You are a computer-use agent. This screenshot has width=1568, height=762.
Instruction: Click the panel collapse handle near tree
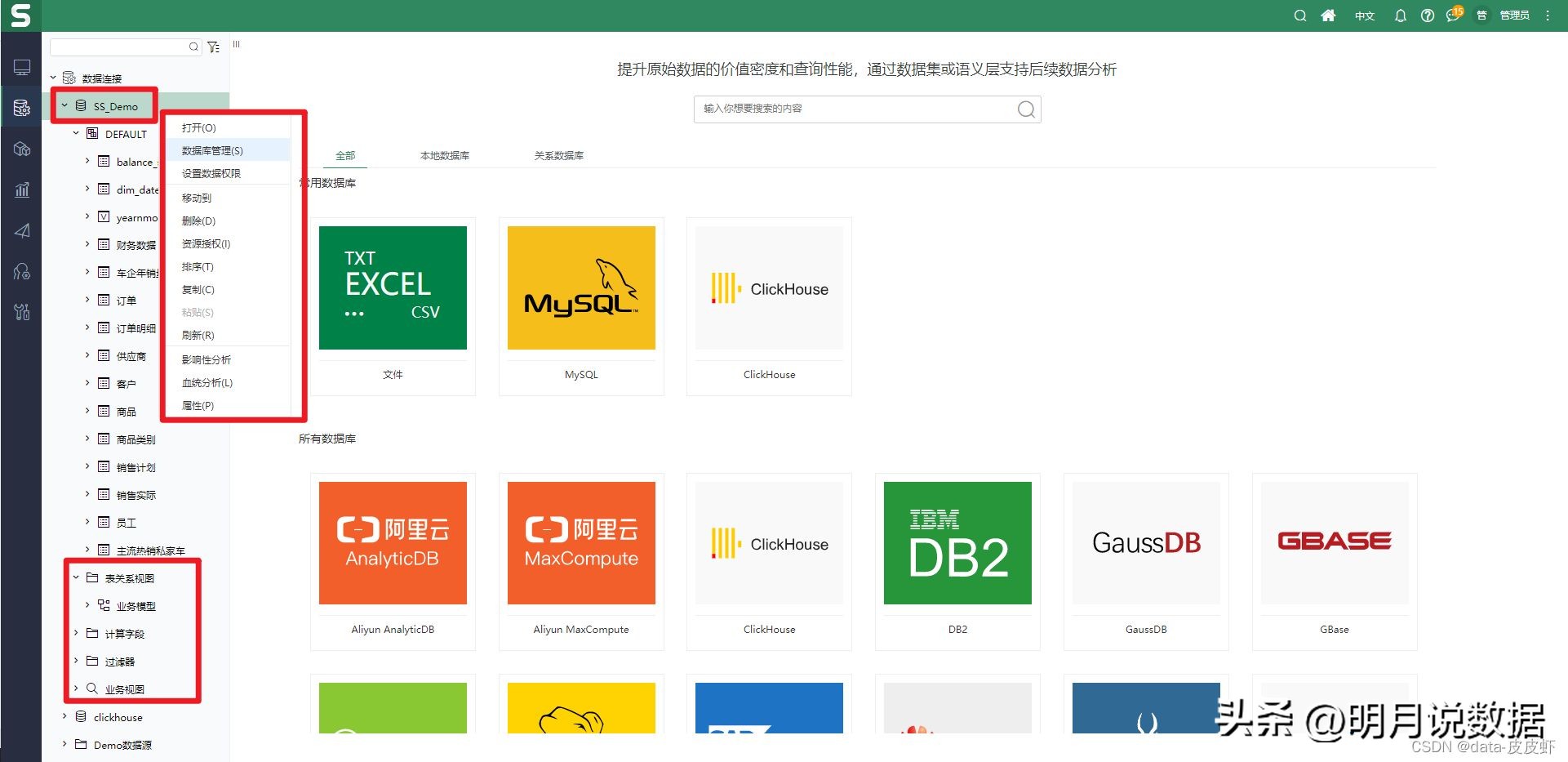(236, 44)
